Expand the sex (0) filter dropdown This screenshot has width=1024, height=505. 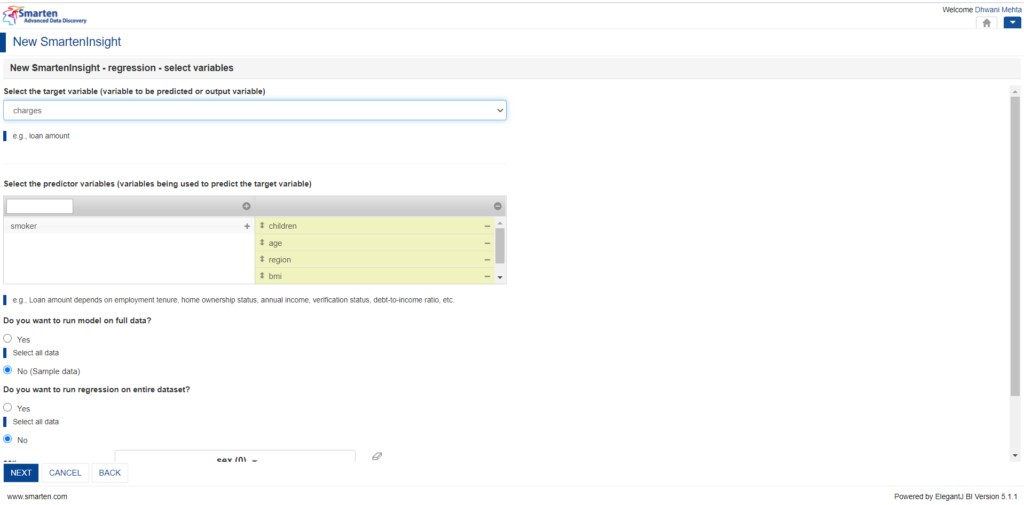(236, 457)
